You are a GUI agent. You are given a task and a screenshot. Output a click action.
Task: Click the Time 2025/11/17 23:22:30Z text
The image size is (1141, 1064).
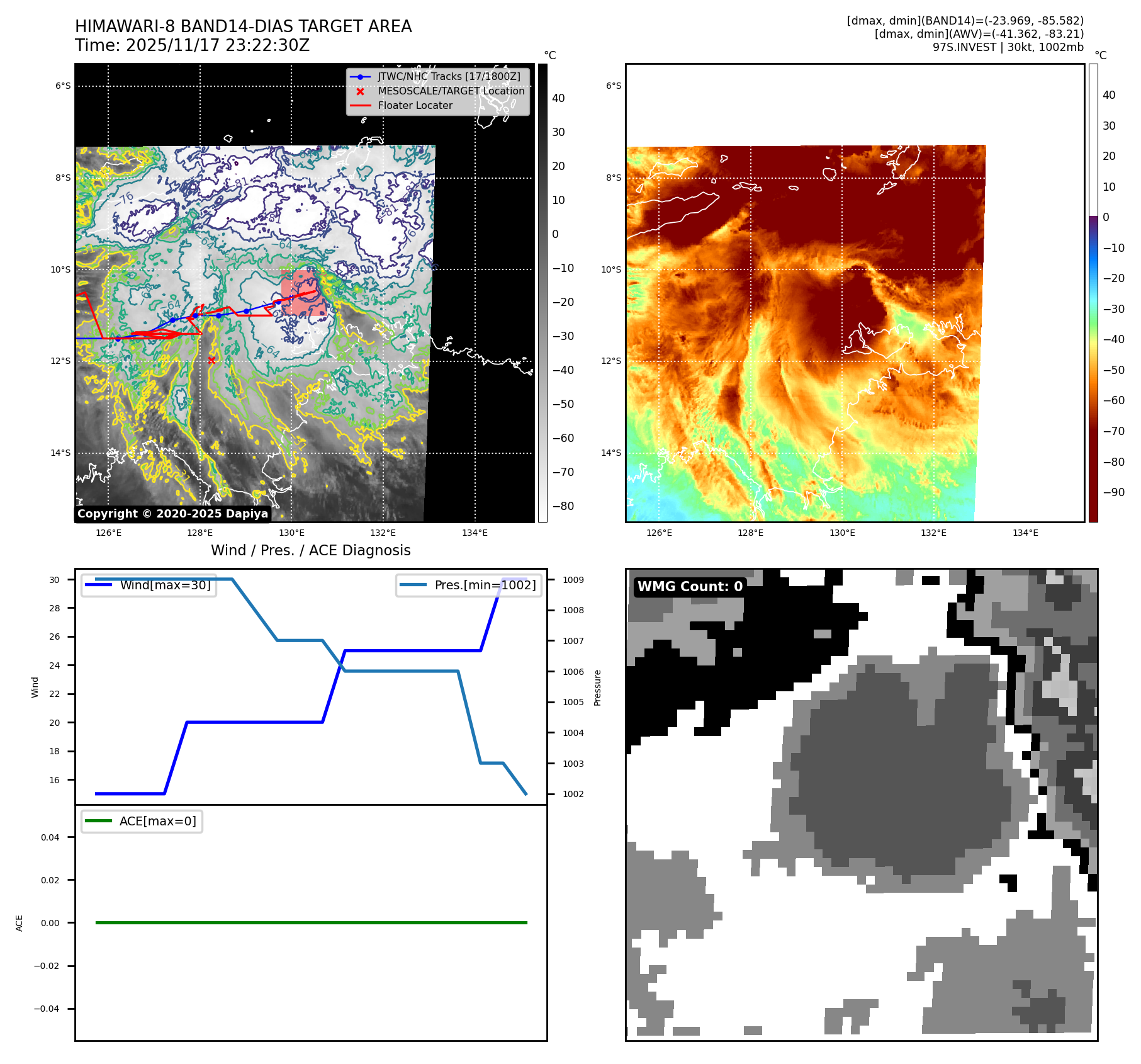(x=192, y=45)
